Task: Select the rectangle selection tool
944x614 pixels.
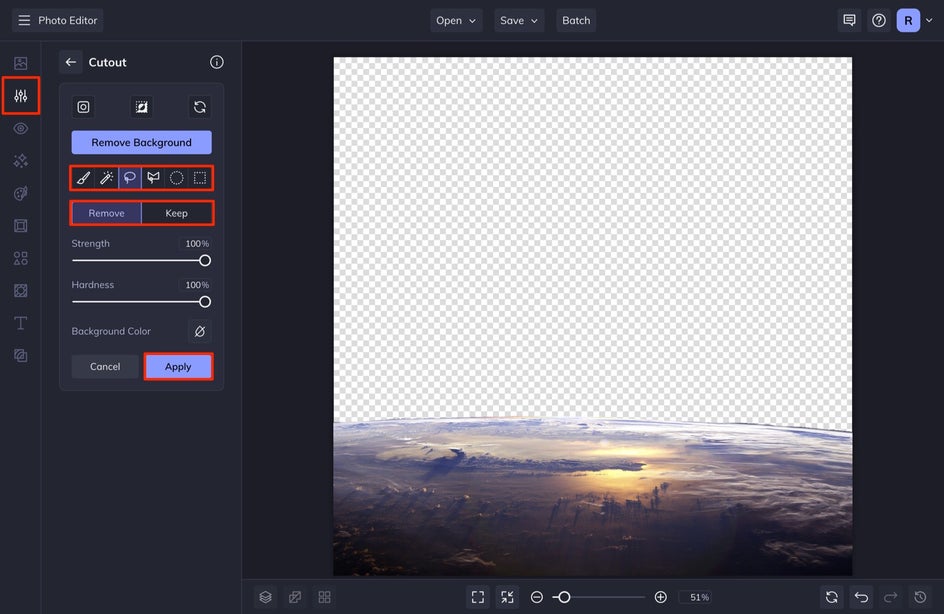Action: click(x=200, y=178)
